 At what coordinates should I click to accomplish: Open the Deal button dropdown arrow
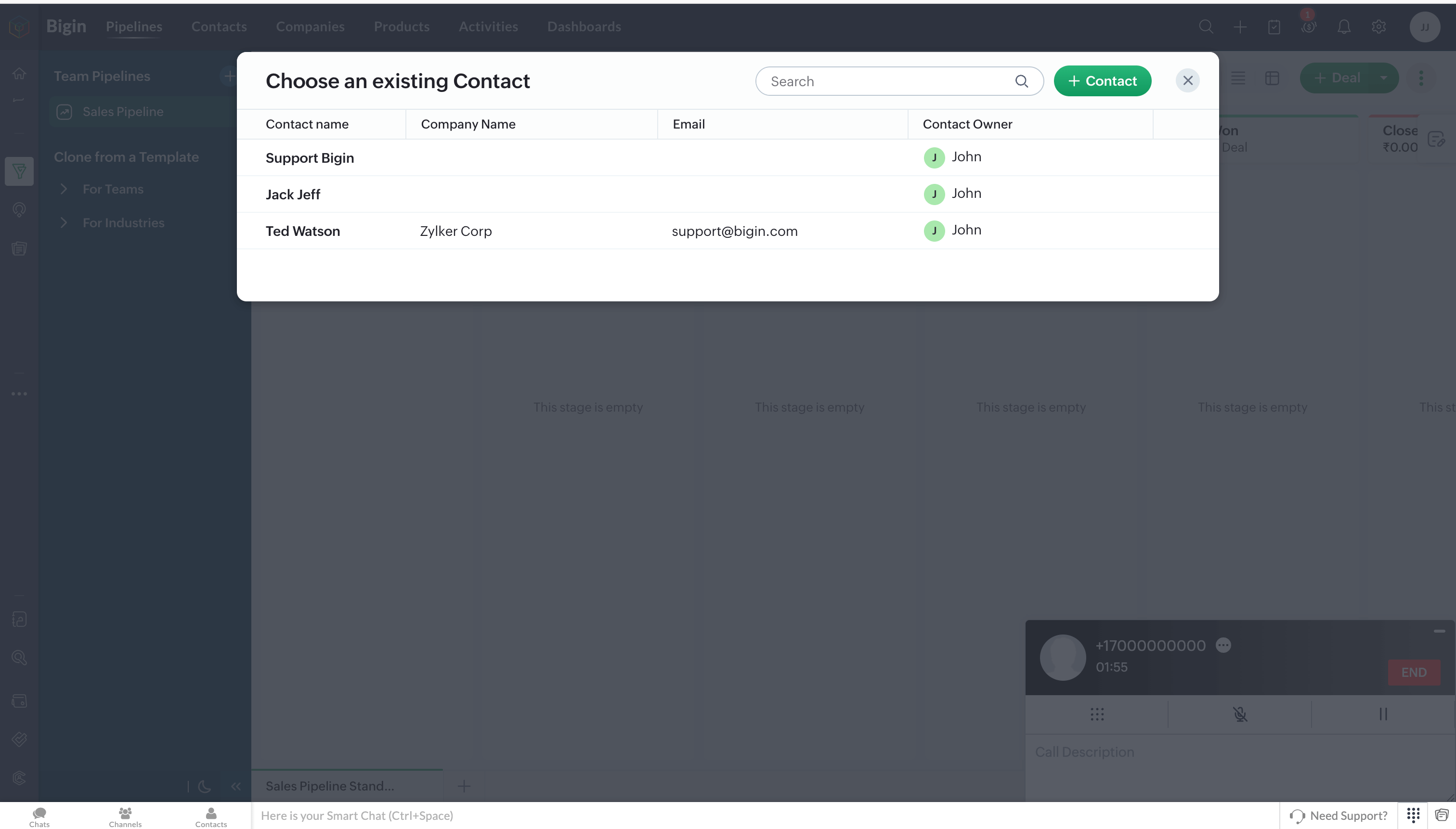1384,78
